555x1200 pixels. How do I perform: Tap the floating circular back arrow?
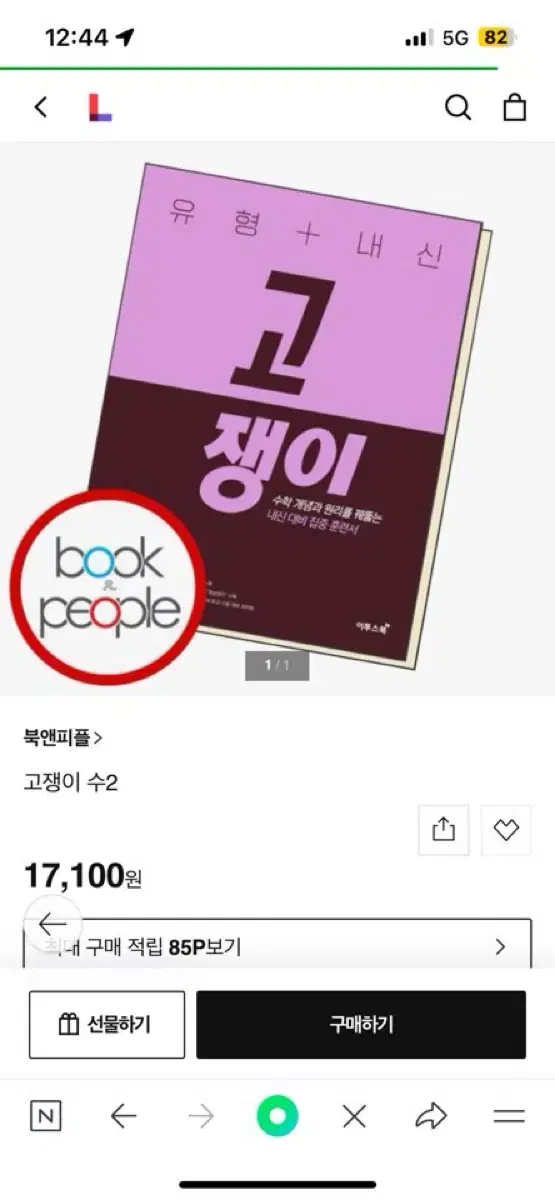click(x=52, y=924)
